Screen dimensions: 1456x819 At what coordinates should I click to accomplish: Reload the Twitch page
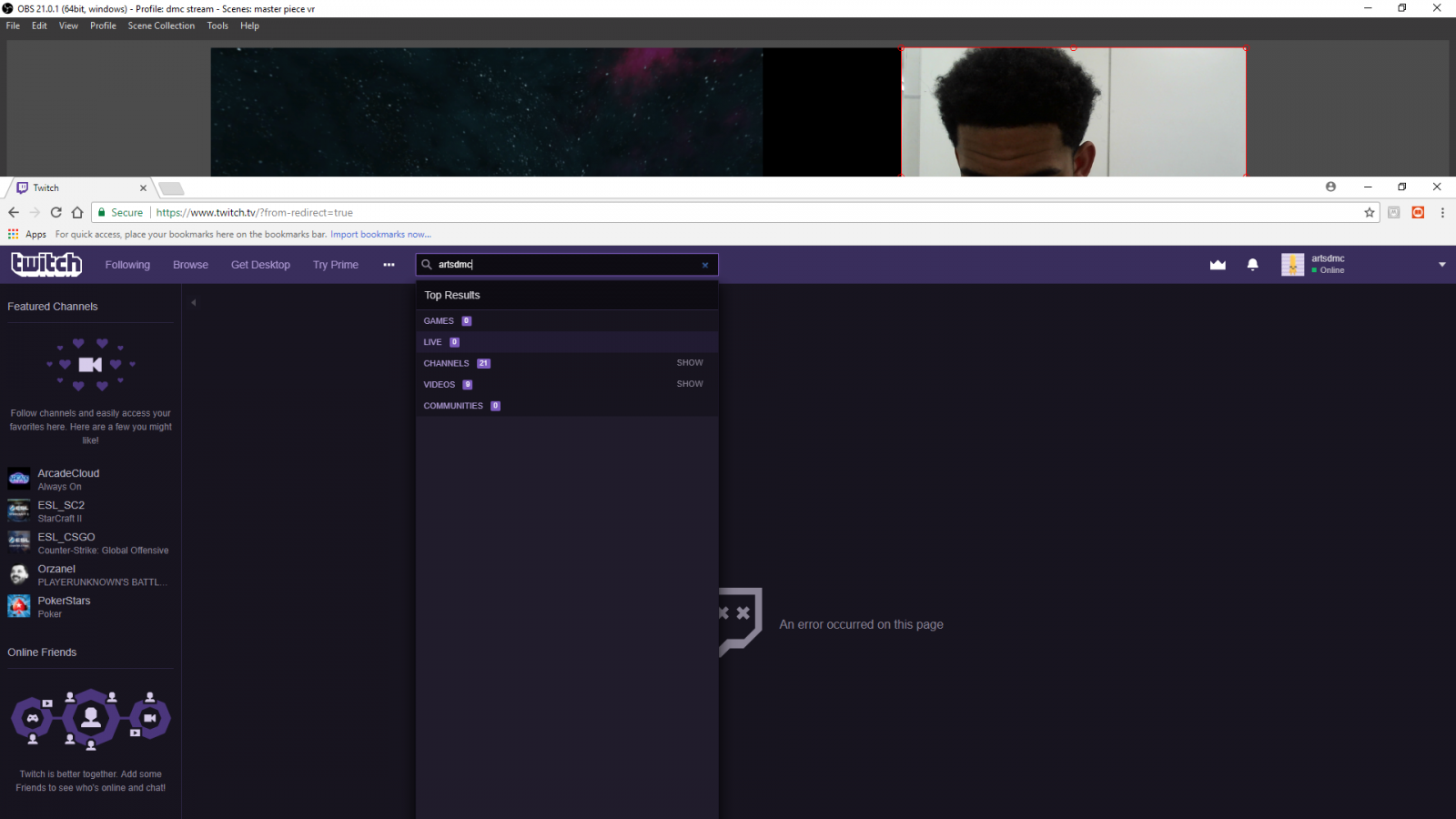click(x=56, y=212)
